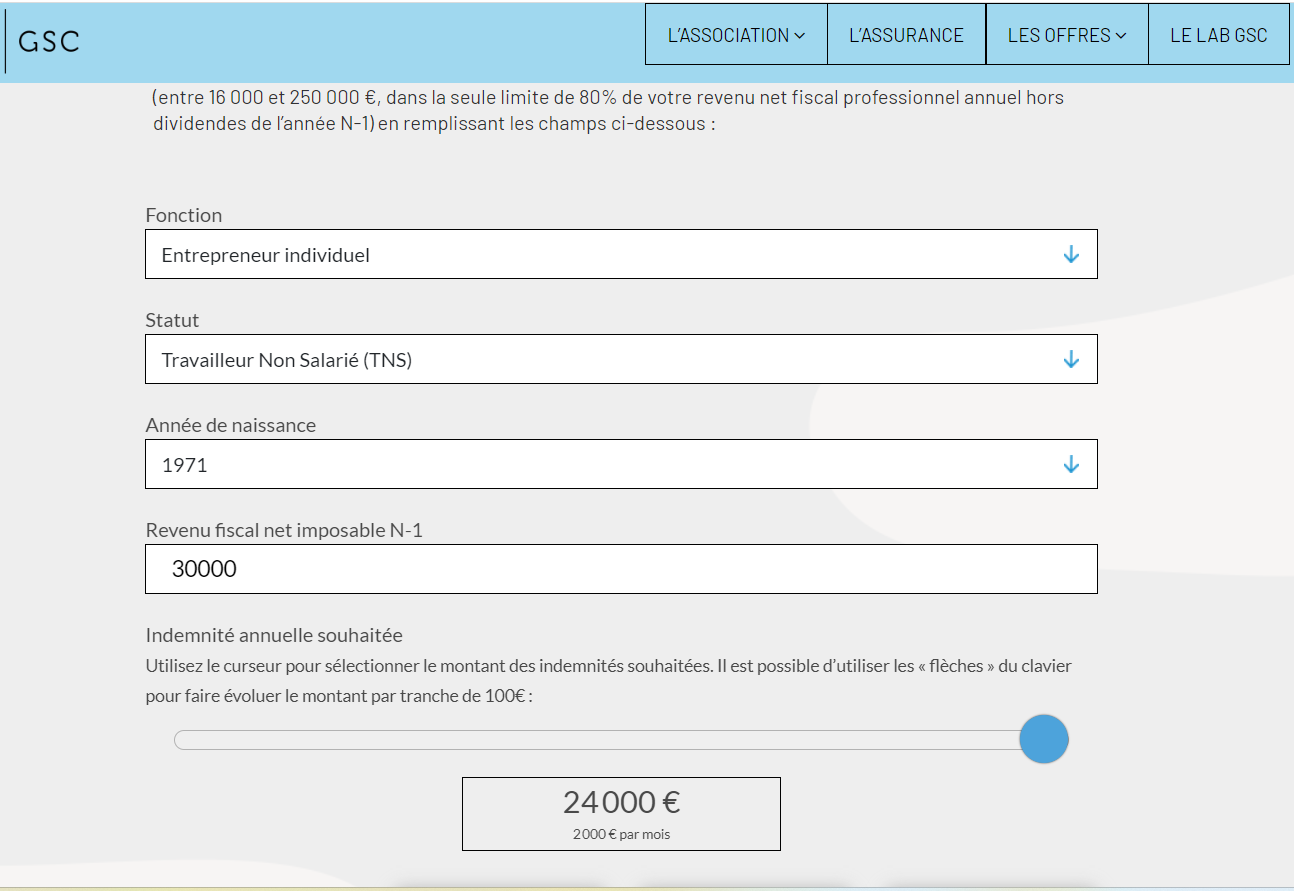Click the blue arrow in Statut field
1294x891 pixels.
pos(1071,359)
